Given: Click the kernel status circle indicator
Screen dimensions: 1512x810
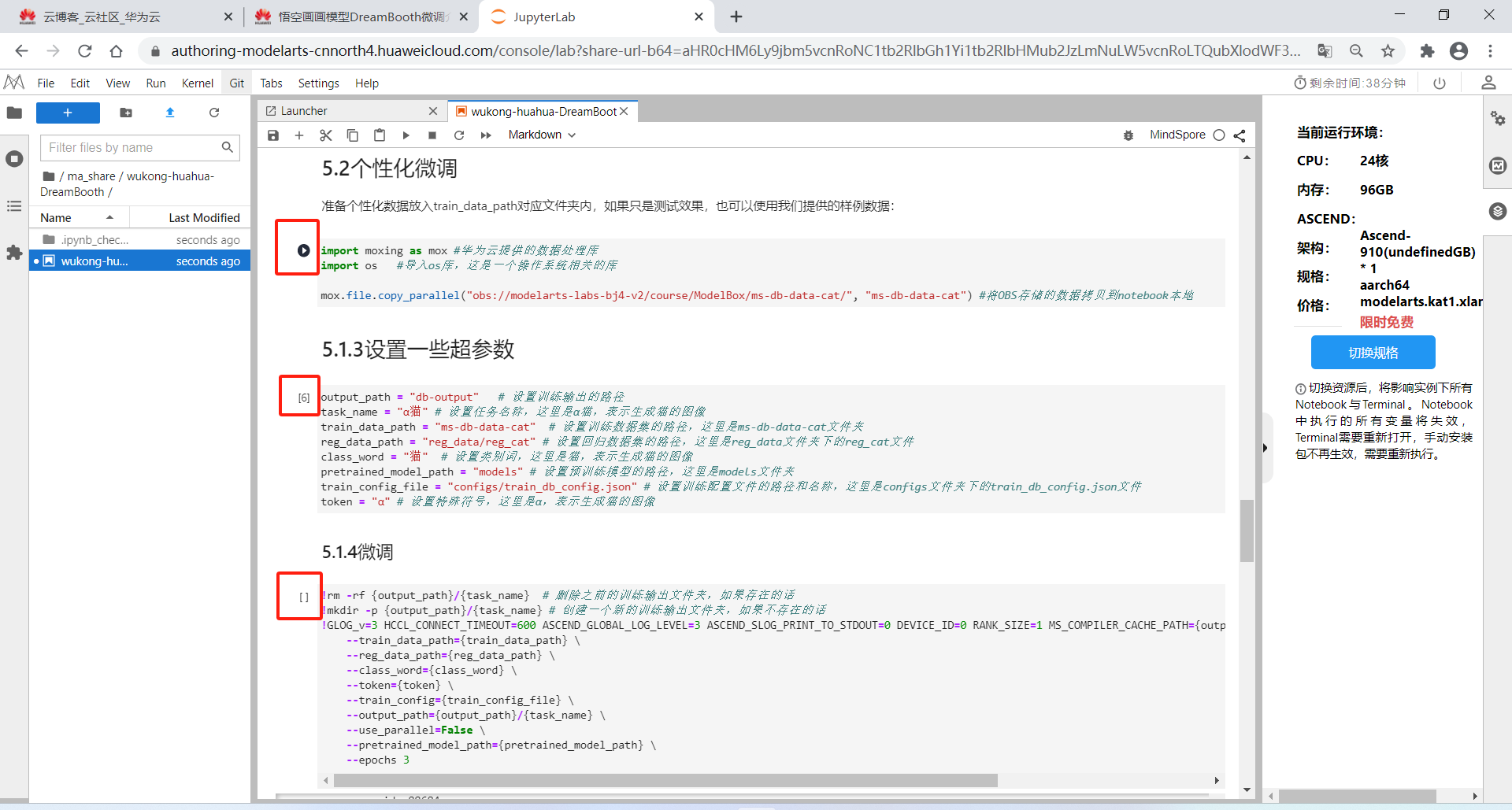Looking at the screenshot, I should (x=1219, y=135).
